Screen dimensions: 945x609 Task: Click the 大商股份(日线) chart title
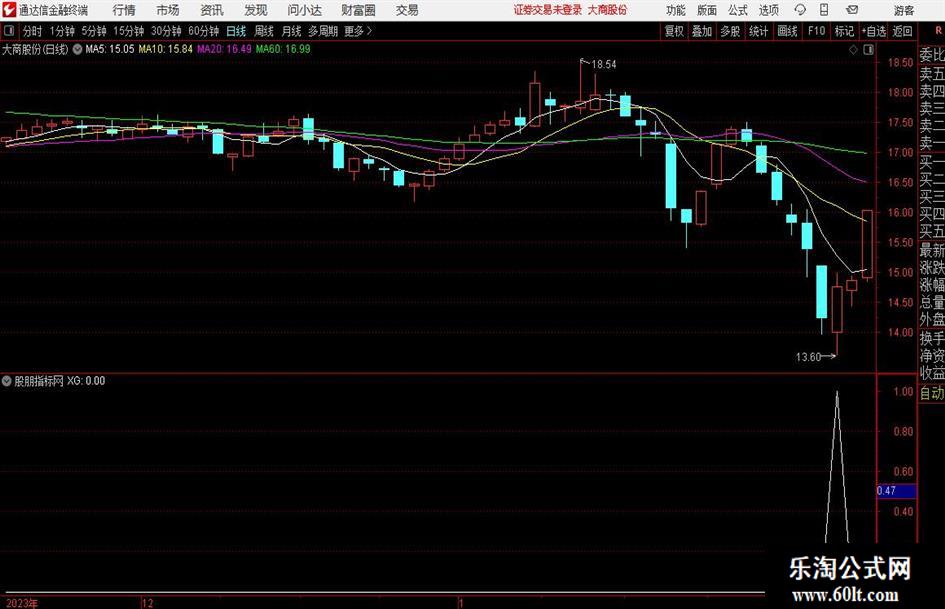click(35, 49)
